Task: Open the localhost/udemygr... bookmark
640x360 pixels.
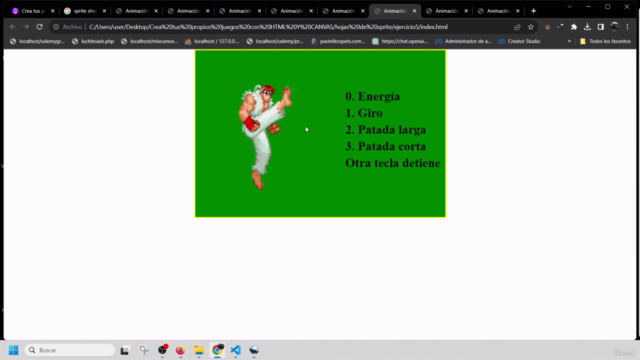Action: (x=37, y=41)
